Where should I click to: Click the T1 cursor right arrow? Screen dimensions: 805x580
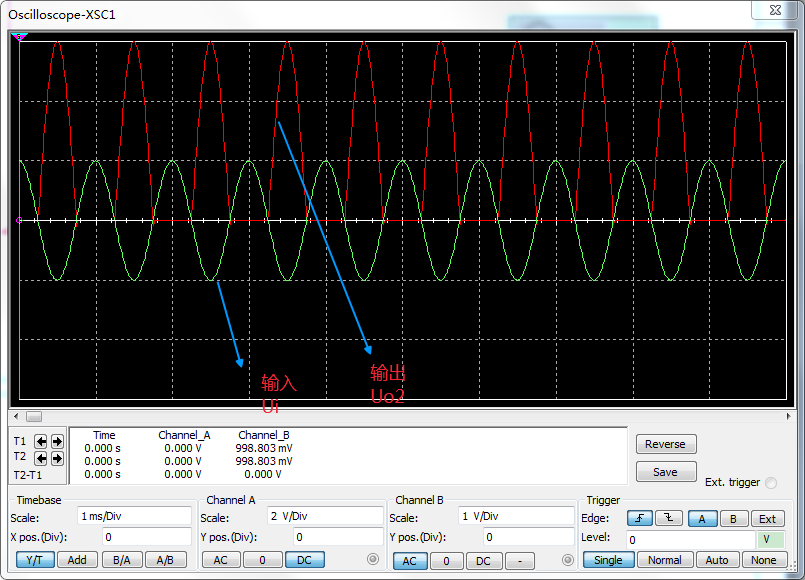tap(57, 441)
